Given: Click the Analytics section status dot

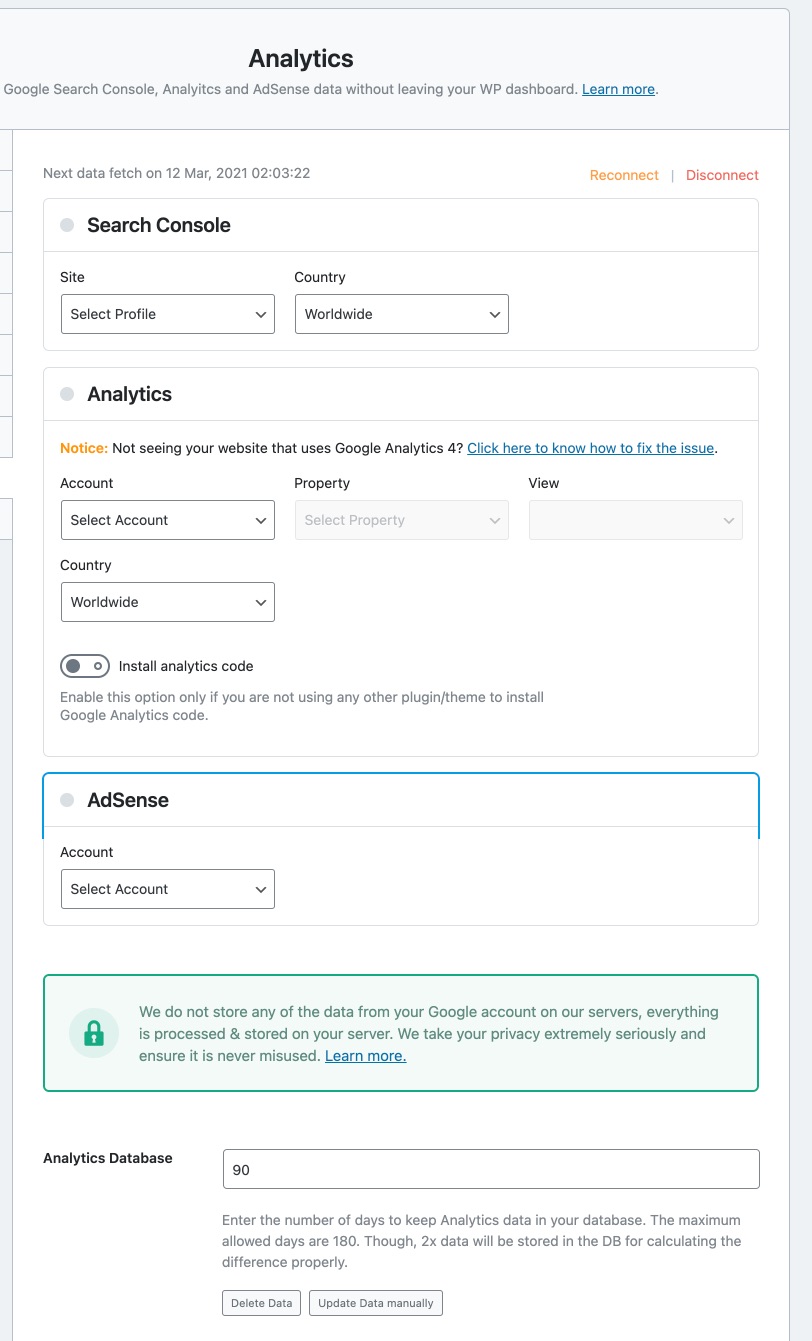Looking at the screenshot, I should (x=67, y=394).
